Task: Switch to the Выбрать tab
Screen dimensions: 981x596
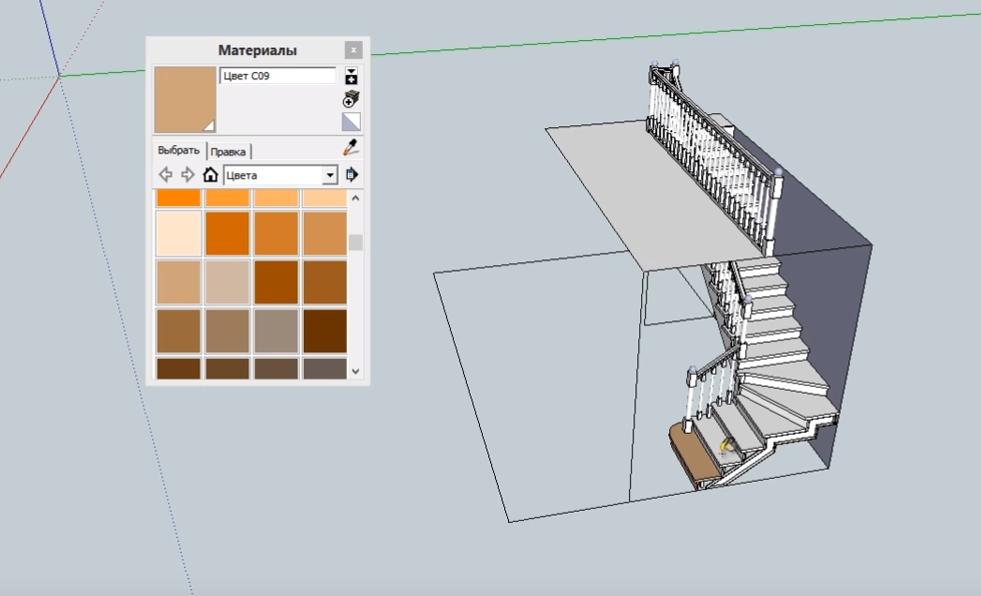Action: tap(179, 151)
